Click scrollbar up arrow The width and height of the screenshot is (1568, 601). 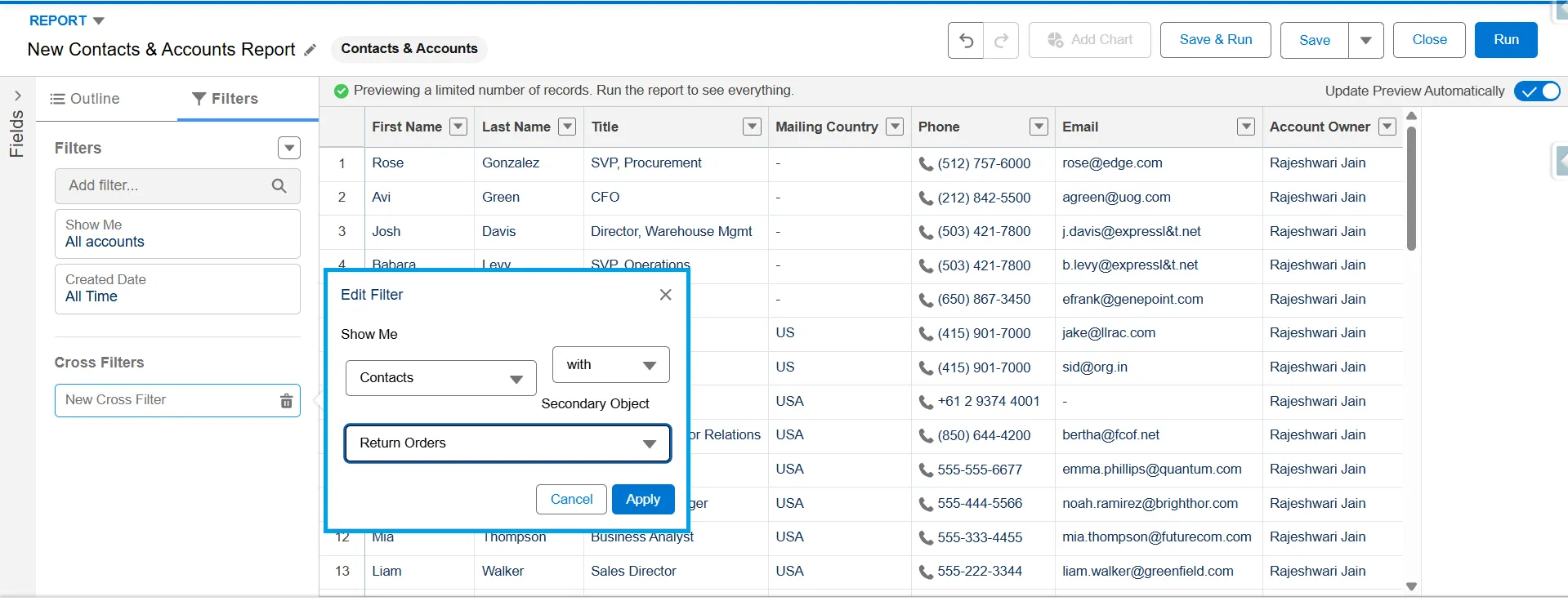click(x=1411, y=116)
